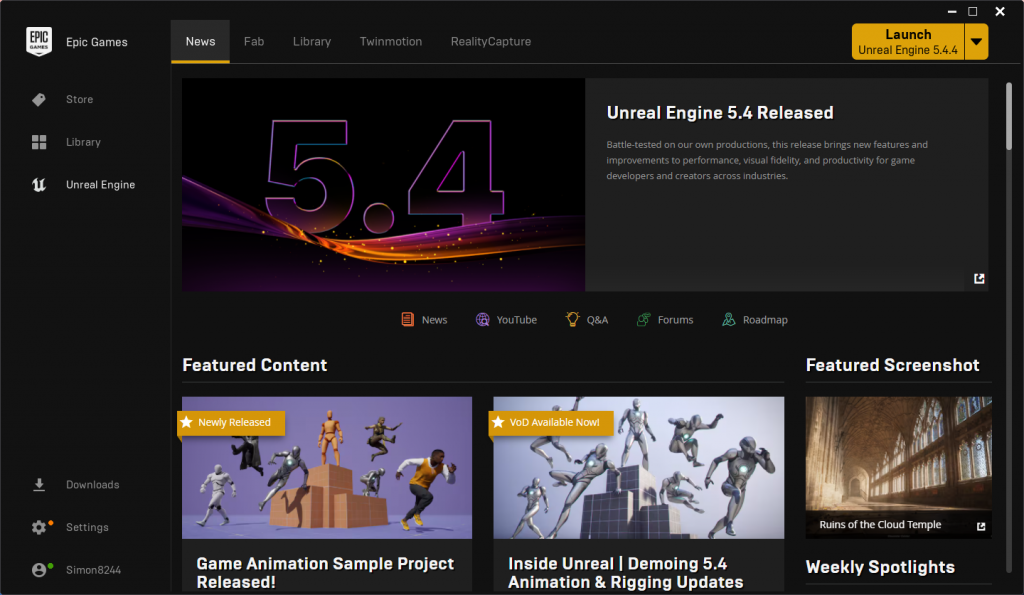Screen dimensions: 1024x595
Task: Open Settings using the gear icon
Action: pos(39,528)
